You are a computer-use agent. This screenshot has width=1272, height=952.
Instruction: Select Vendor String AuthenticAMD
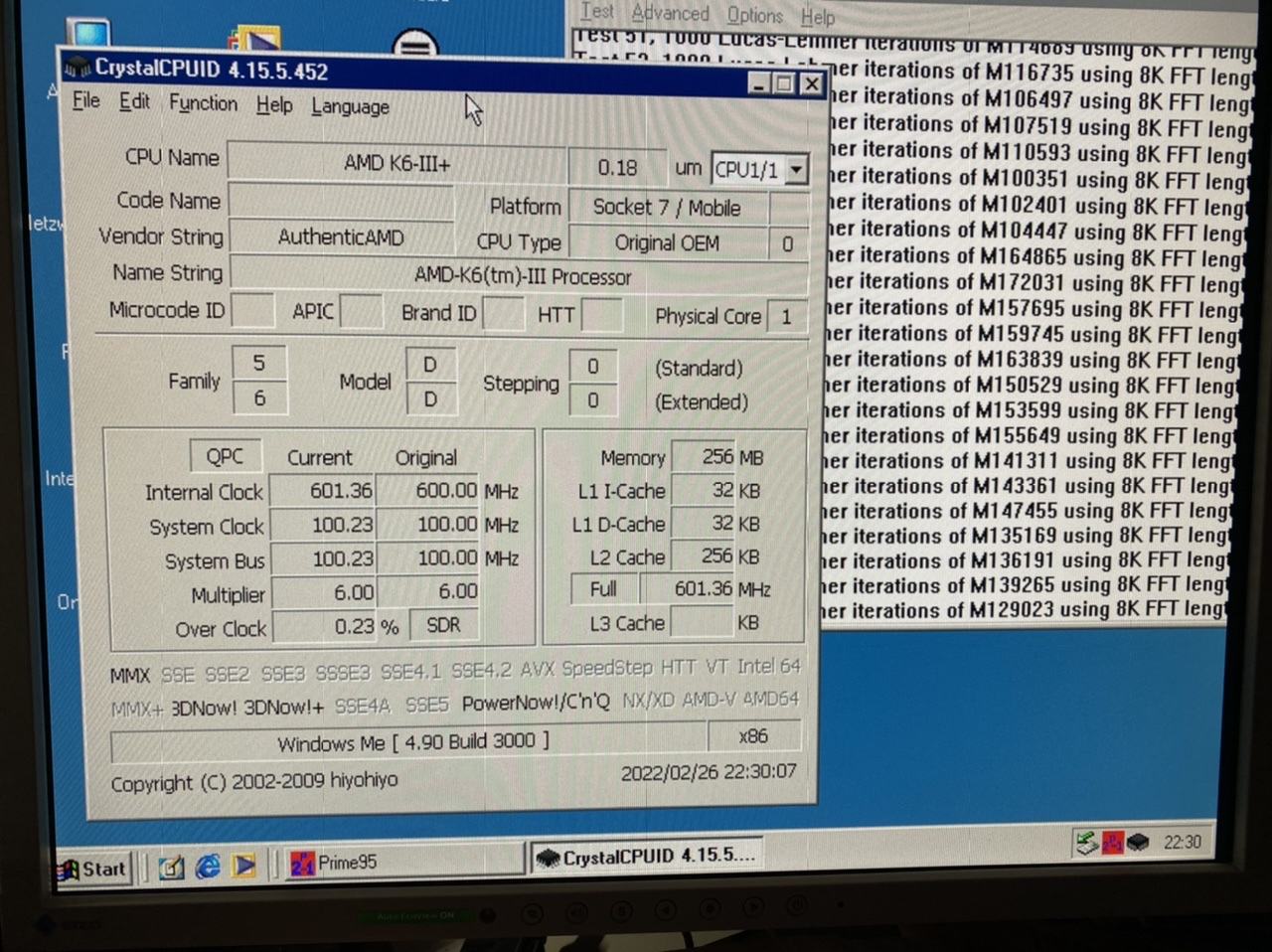pyautogui.click(x=341, y=238)
